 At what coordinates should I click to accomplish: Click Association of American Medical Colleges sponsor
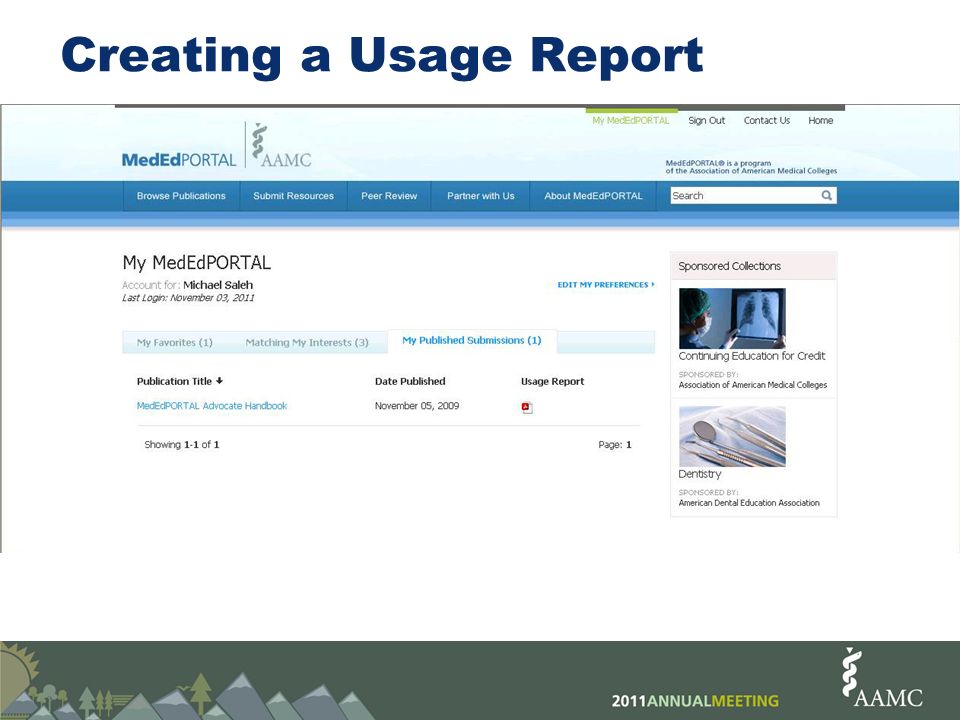tap(752, 385)
